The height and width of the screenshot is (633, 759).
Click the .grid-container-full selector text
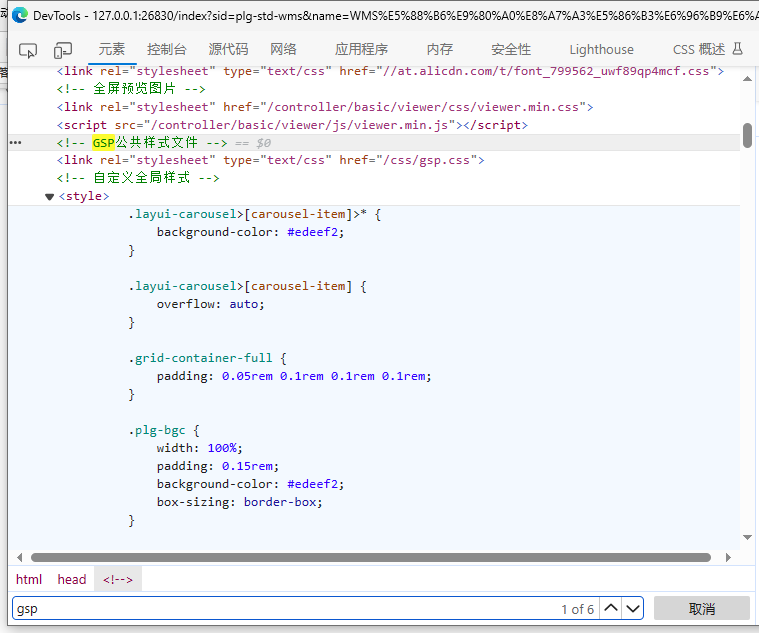coord(200,358)
